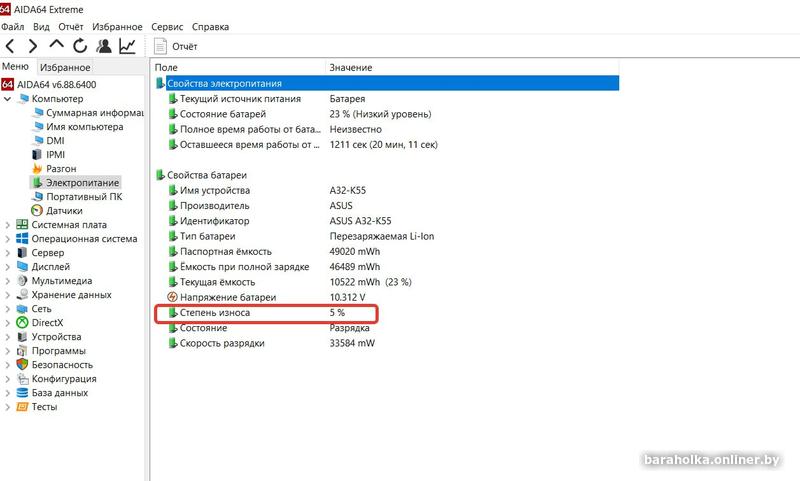Click the Состояние батарей row
Viewport: 800px width, 481px height.
387,114
